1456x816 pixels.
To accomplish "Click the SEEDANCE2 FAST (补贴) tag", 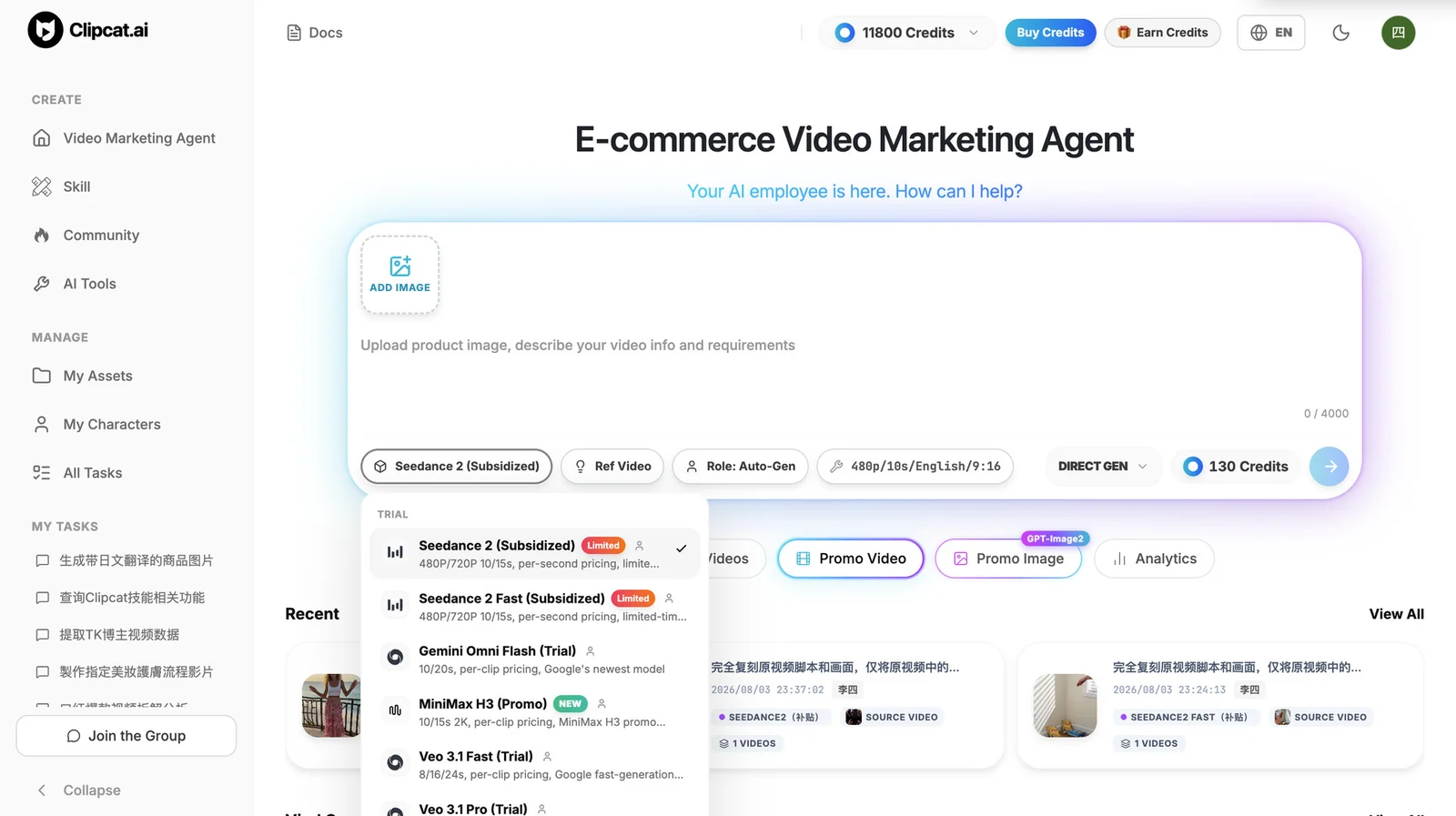I will tap(1186, 717).
